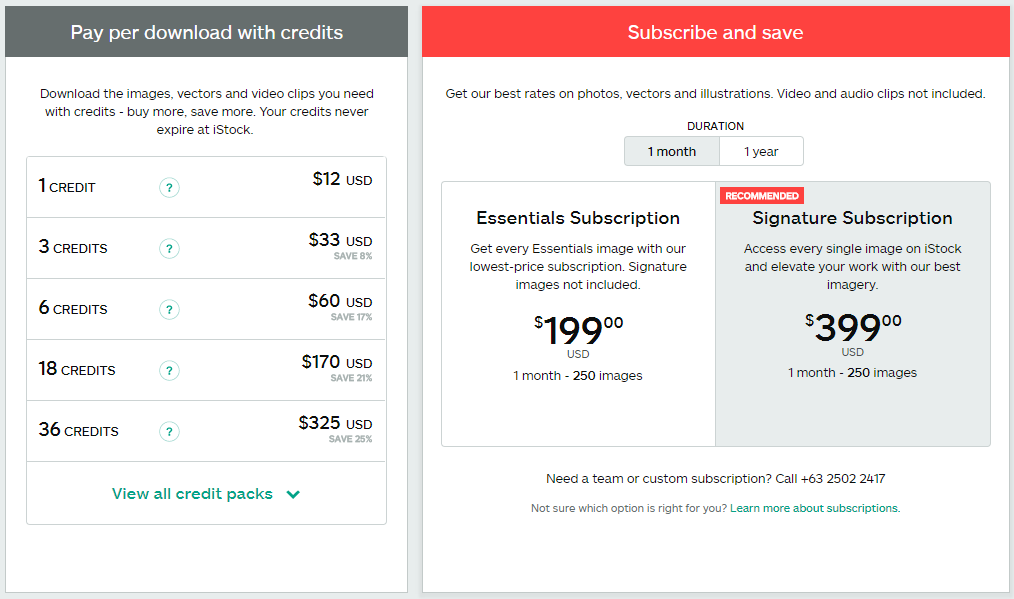Click the question mark beside 36 Credits
Screen dimensions: 1014x599
coord(169,431)
